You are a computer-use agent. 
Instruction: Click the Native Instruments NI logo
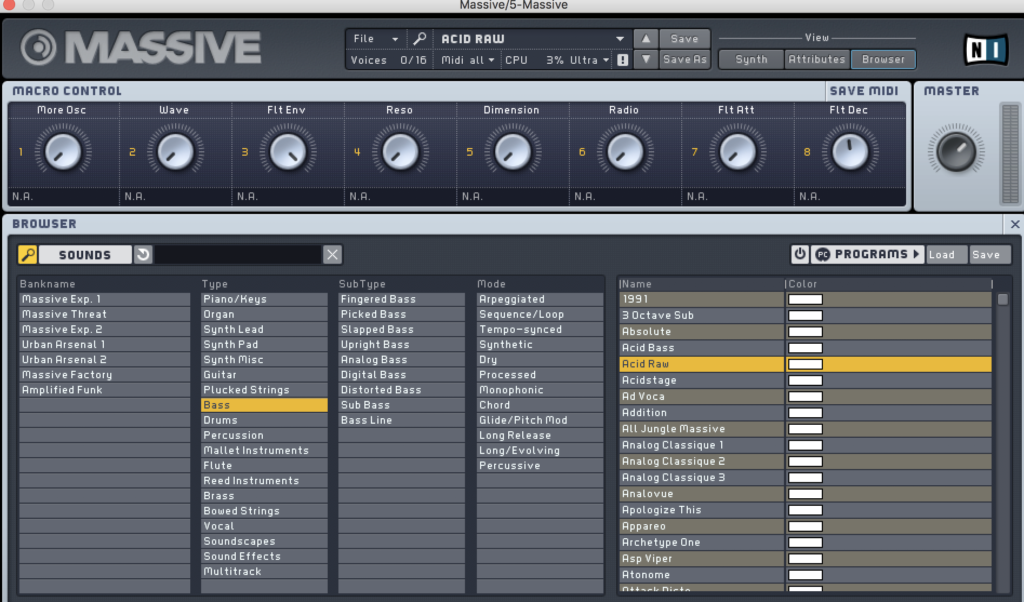coord(984,50)
